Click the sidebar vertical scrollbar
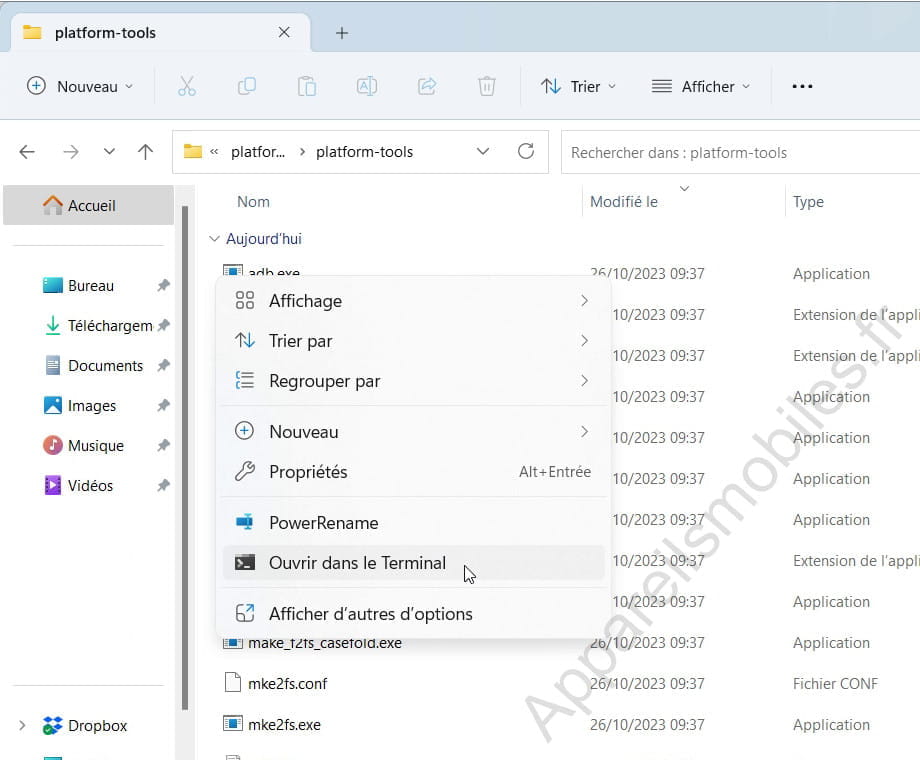 pos(185,458)
